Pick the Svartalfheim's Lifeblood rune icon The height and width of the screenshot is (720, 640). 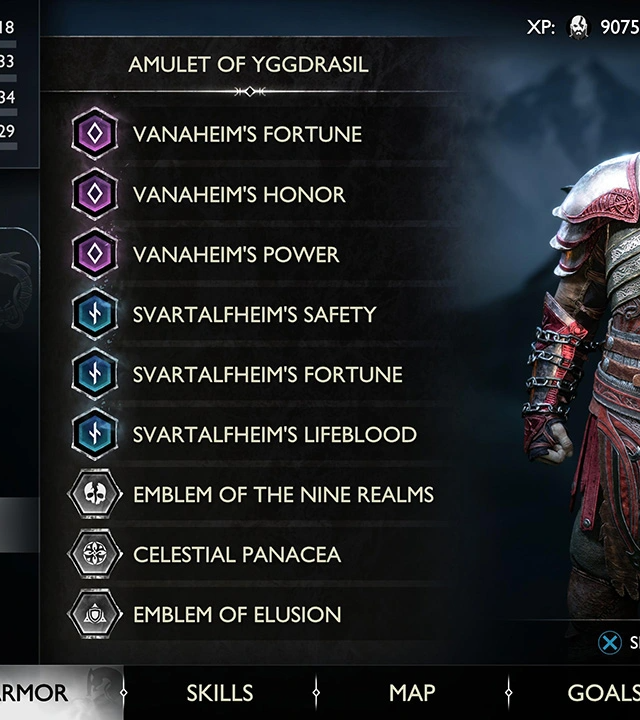pos(95,434)
